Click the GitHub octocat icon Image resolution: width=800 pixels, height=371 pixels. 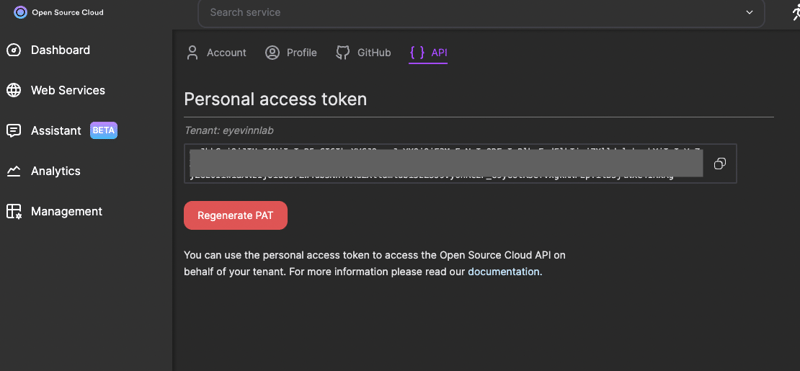[x=343, y=53]
